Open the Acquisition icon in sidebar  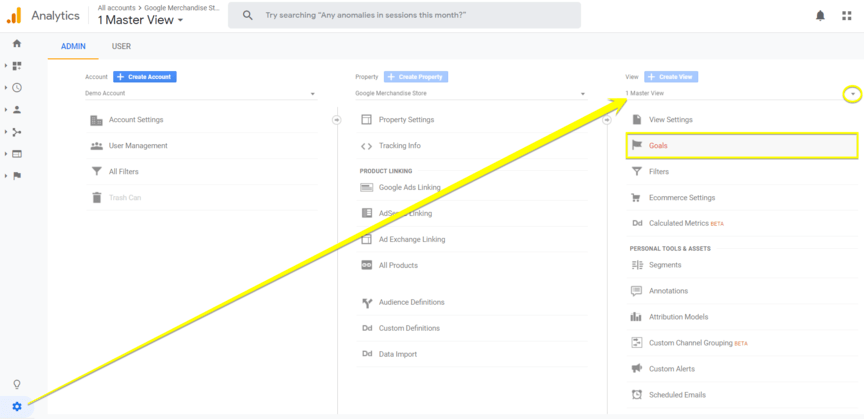[17, 132]
